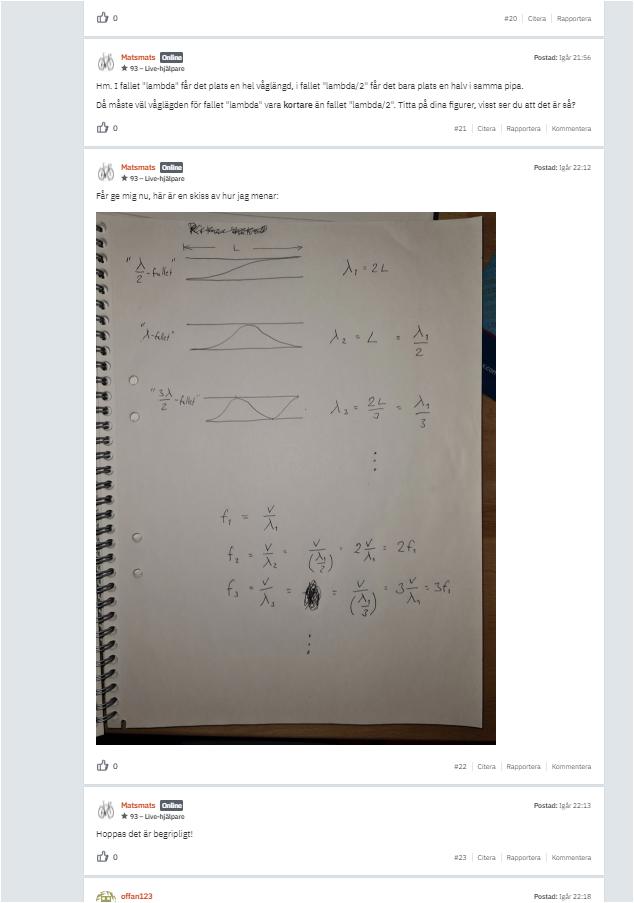Click Rapportera on post #20

pos(574,18)
